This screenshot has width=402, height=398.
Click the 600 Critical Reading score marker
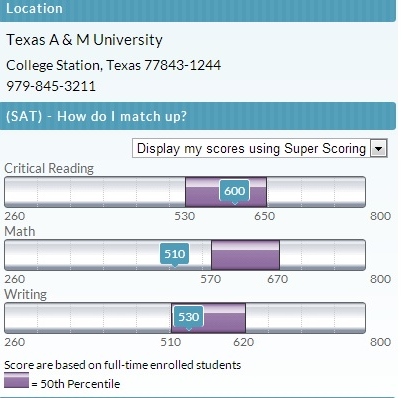point(235,191)
